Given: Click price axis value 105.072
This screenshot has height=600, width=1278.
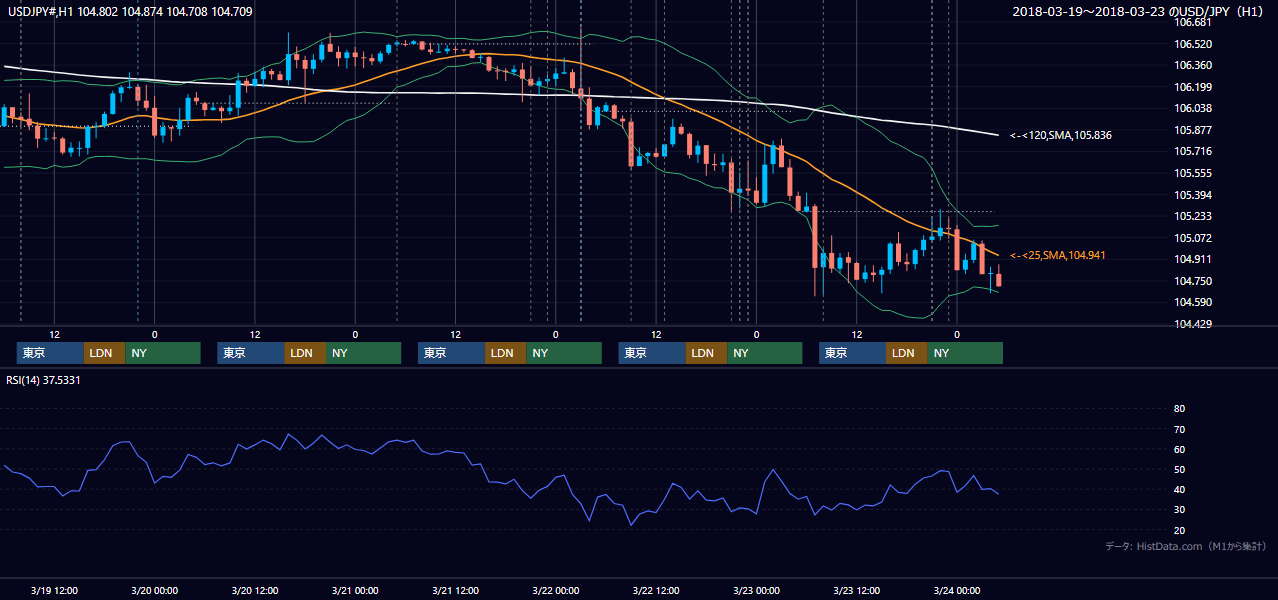Looking at the screenshot, I should (1193, 238).
